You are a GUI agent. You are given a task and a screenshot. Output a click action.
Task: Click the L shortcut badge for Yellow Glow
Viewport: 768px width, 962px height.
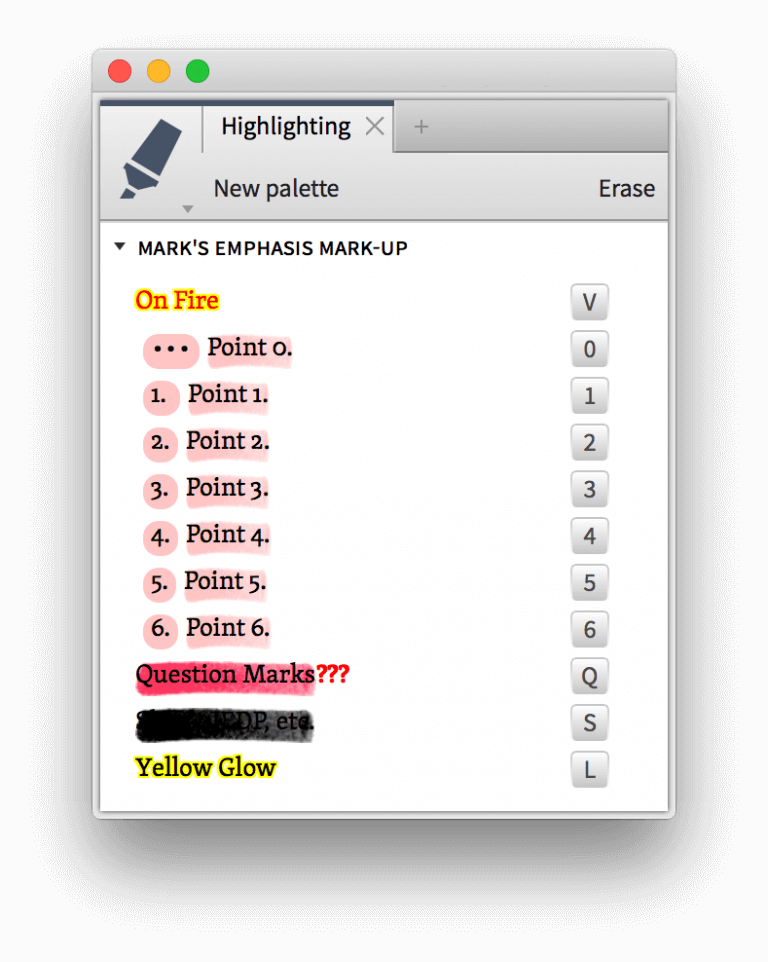(x=589, y=769)
